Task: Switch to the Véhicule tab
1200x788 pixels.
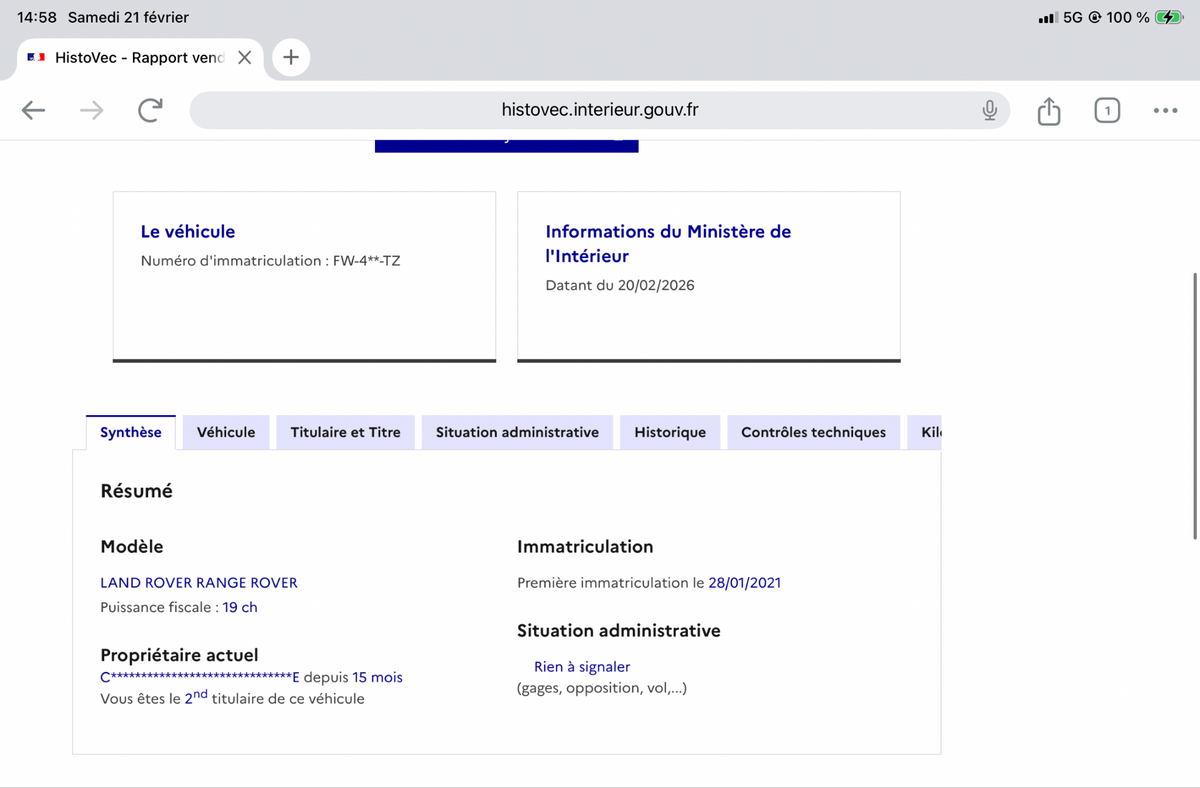Action: point(226,432)
